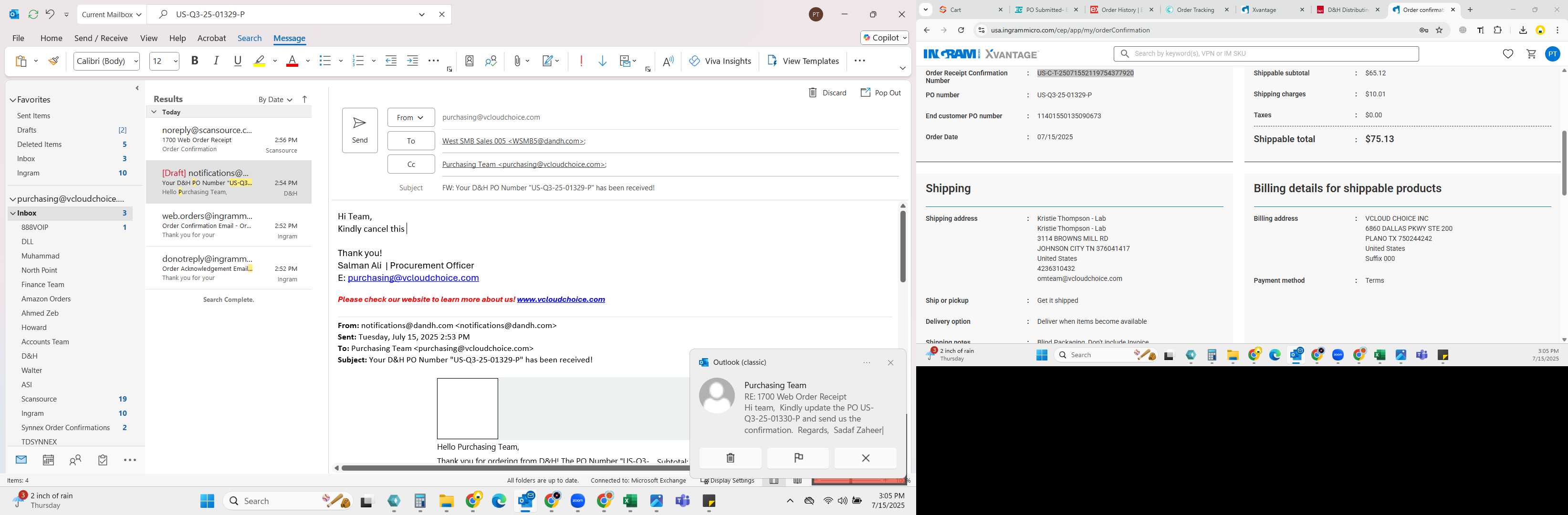Click Ingram Micro search input field
The image size is (1568, 515).
click(1266, 53)
